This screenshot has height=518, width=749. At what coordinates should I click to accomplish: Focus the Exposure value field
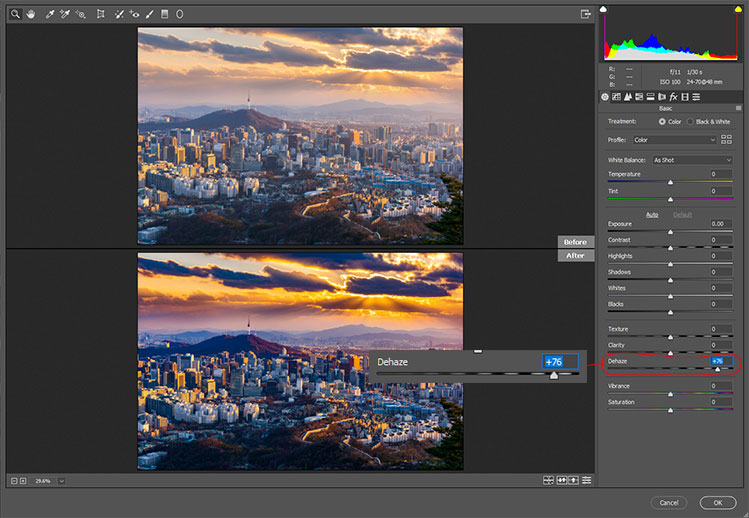720,224
